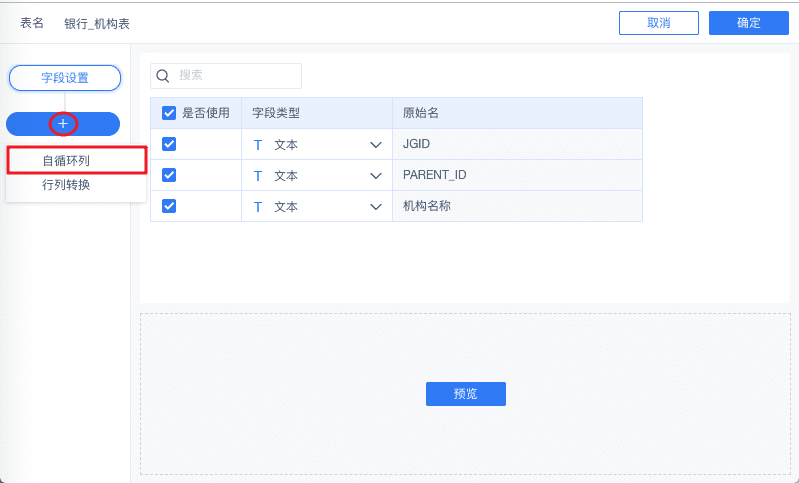Select the 字段设置 step

pos(64,77)
